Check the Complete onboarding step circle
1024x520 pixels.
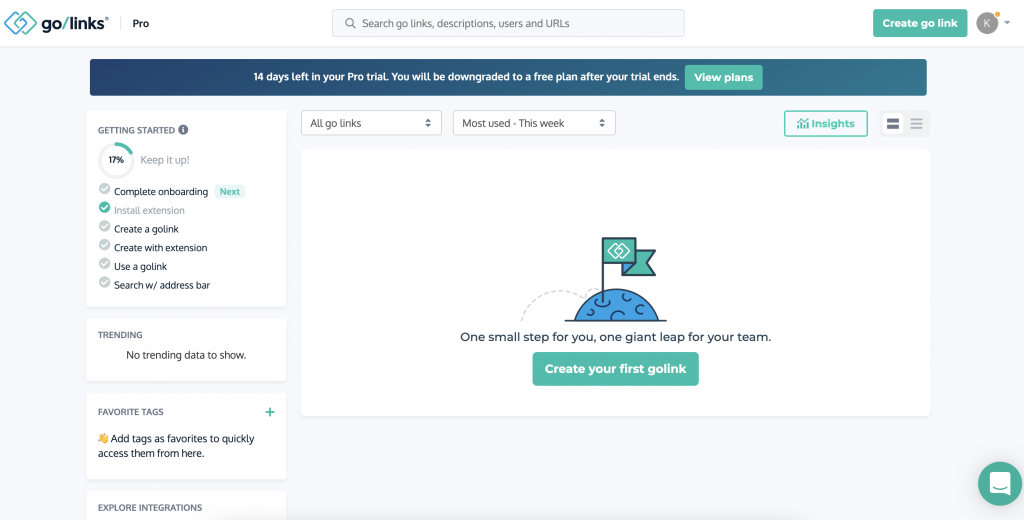click(x=104, y=189)
